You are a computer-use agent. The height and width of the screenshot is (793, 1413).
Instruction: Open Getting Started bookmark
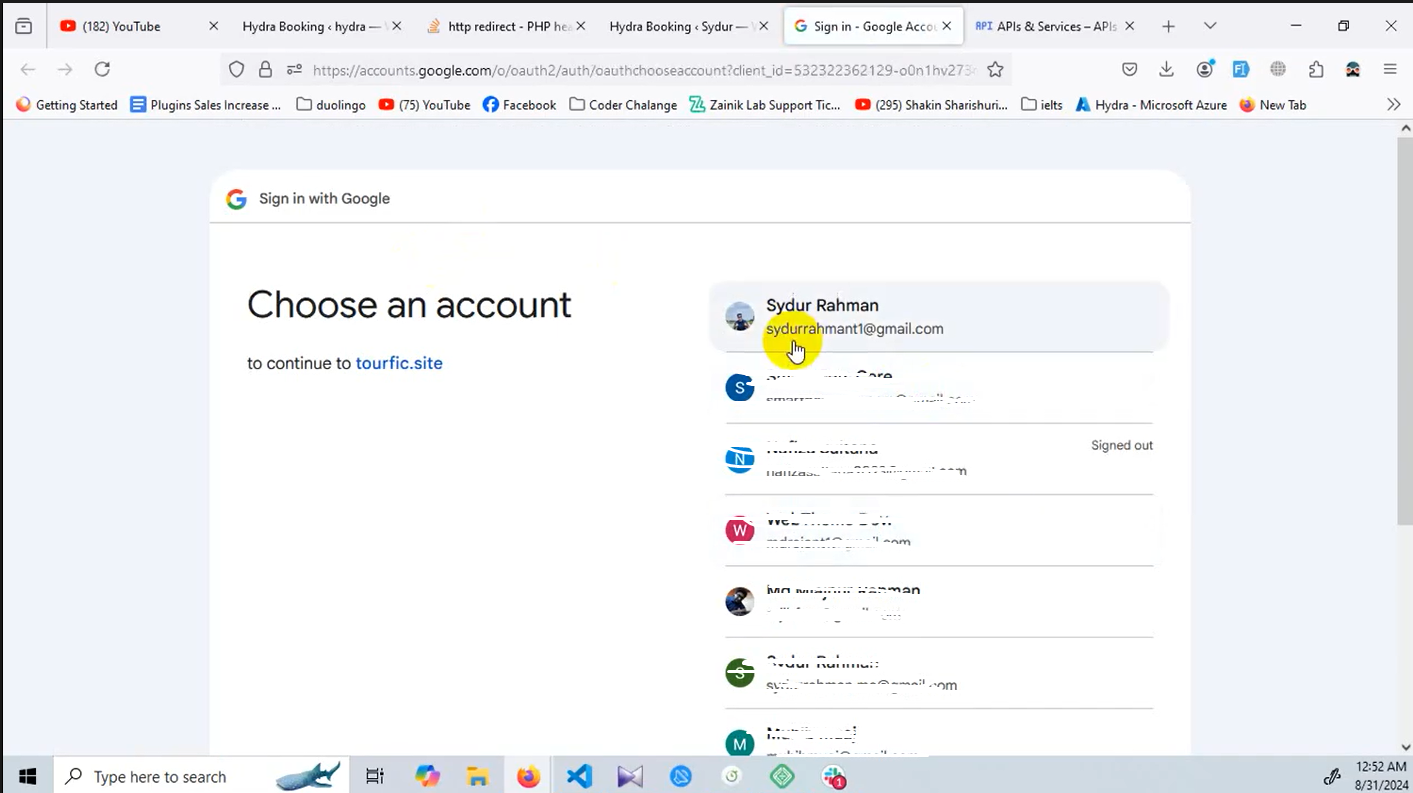[67, 105]
